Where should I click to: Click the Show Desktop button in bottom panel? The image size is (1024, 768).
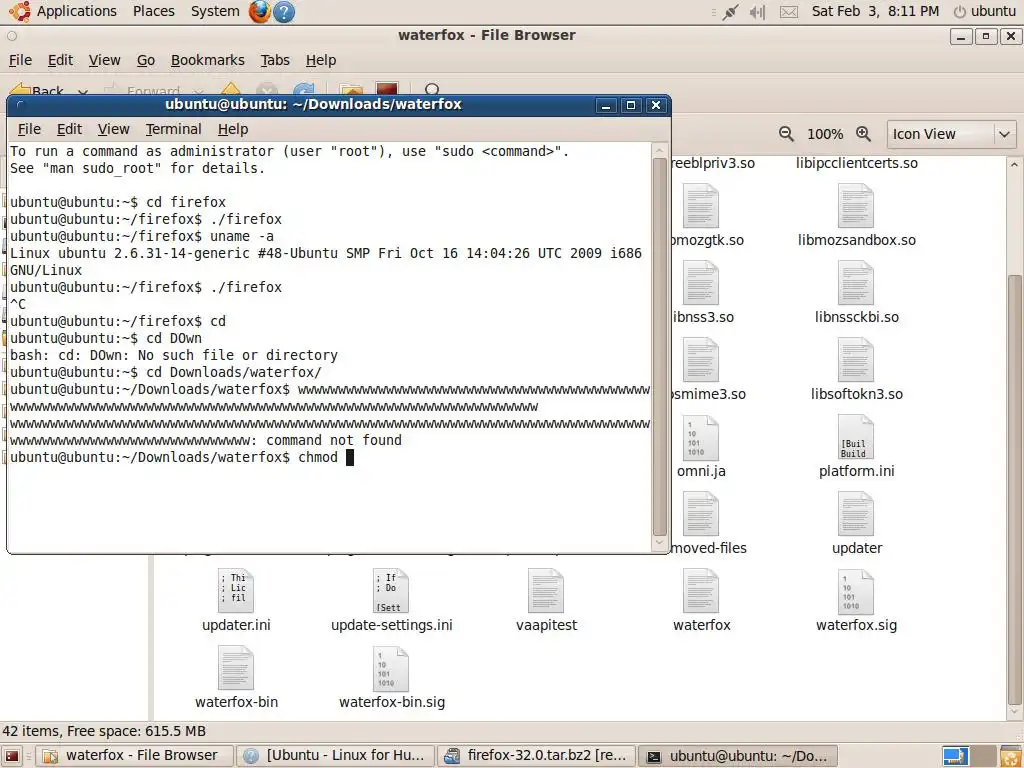click(x=12, y=756)
